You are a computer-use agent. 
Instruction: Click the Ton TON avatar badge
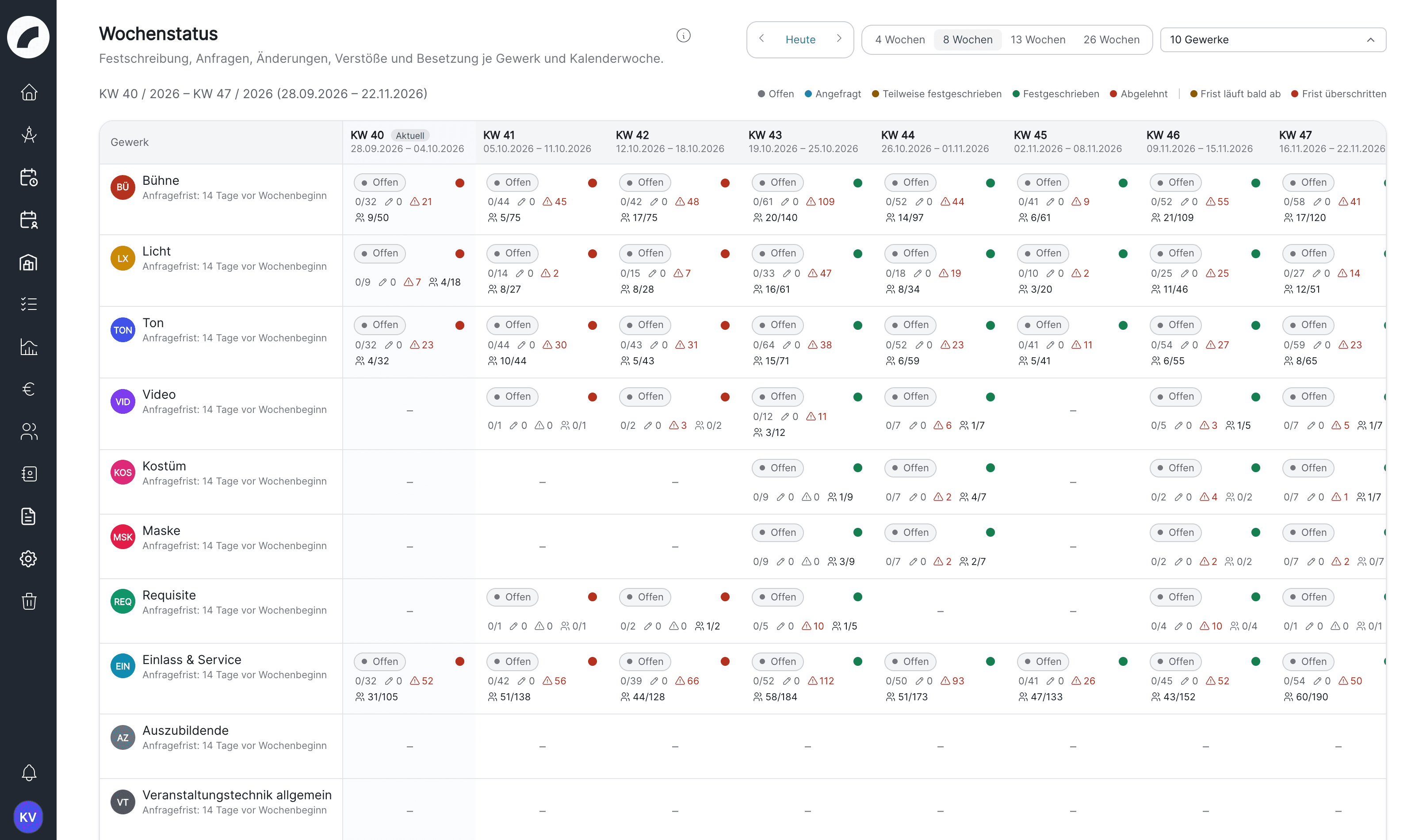click(123, 330)
